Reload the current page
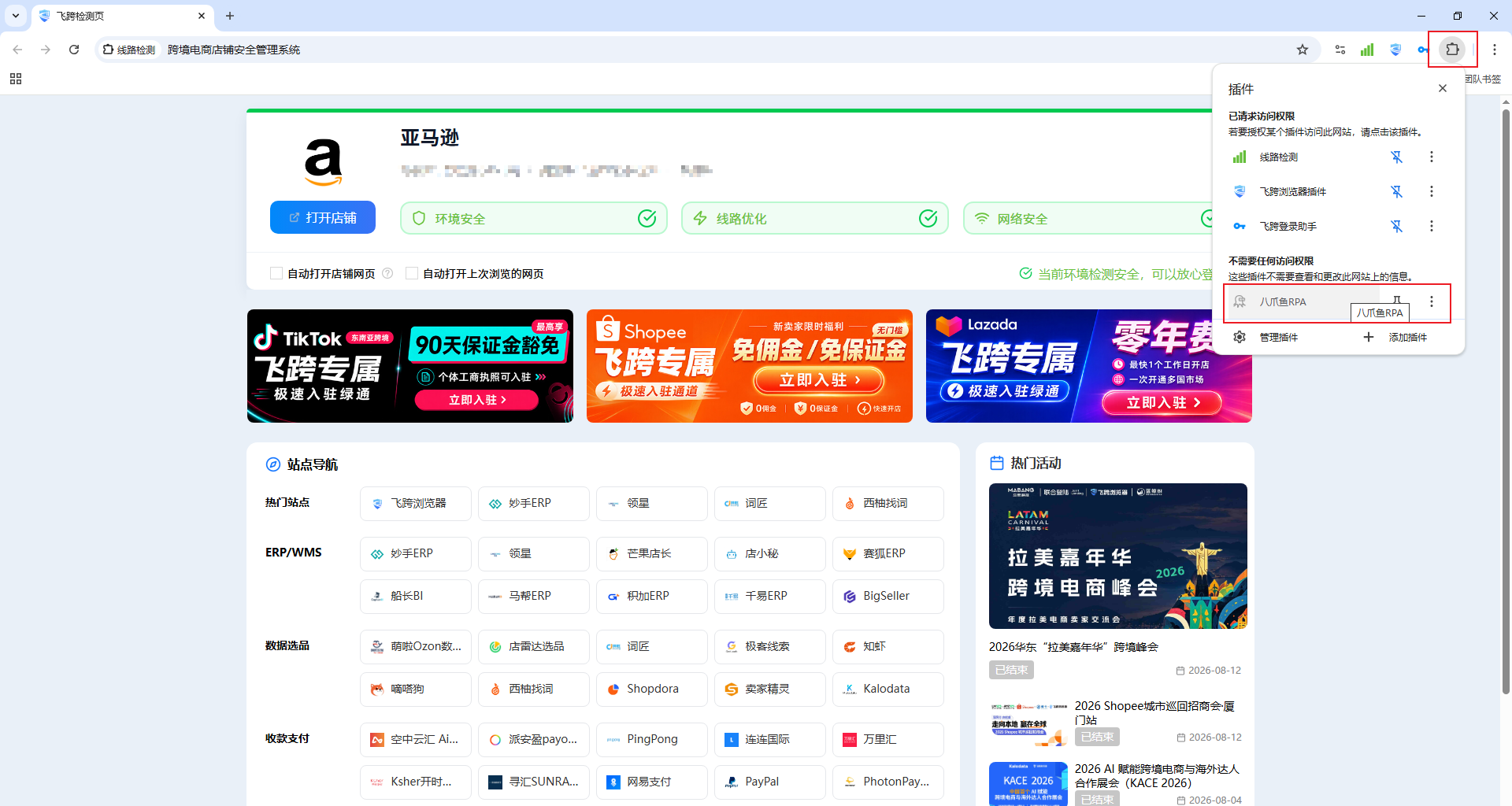 click(x=74, y=50)
